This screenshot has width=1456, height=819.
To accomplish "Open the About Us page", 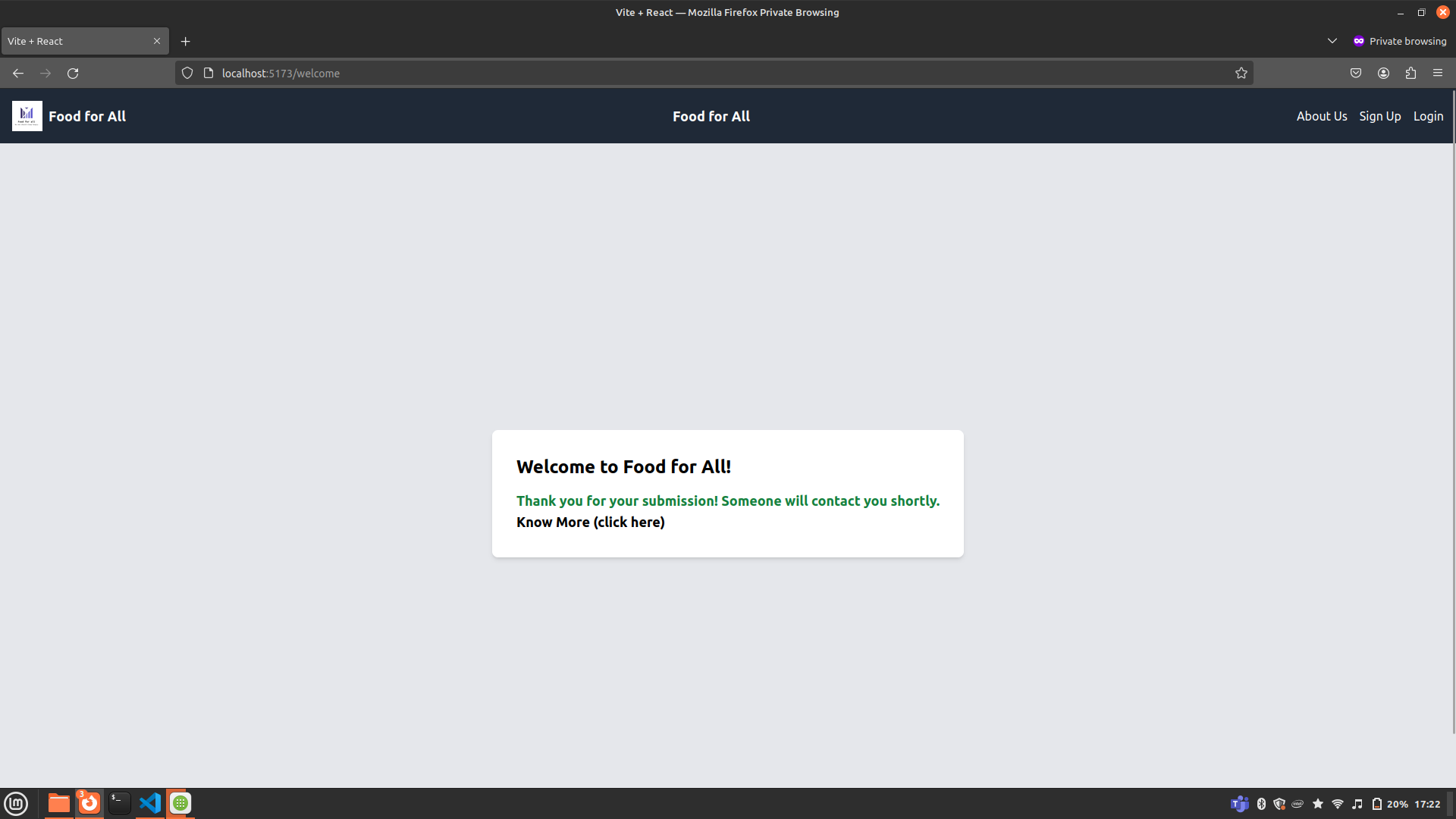I will pos(1322,116).
